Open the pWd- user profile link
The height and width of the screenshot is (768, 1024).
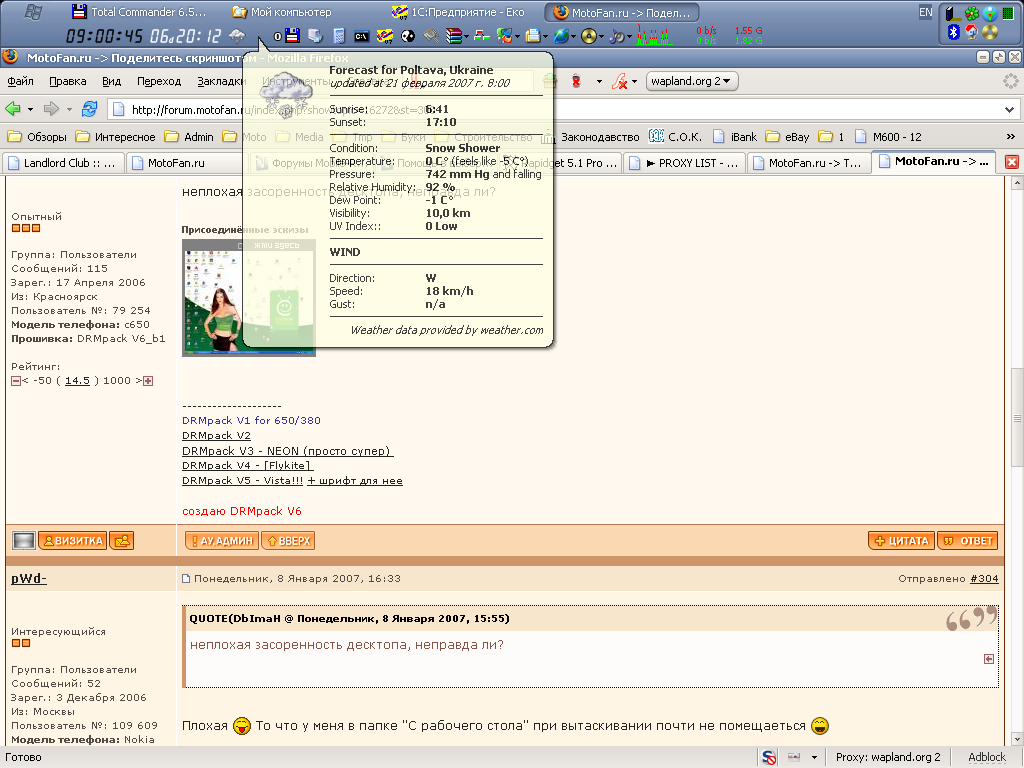[x=29, y=579]
